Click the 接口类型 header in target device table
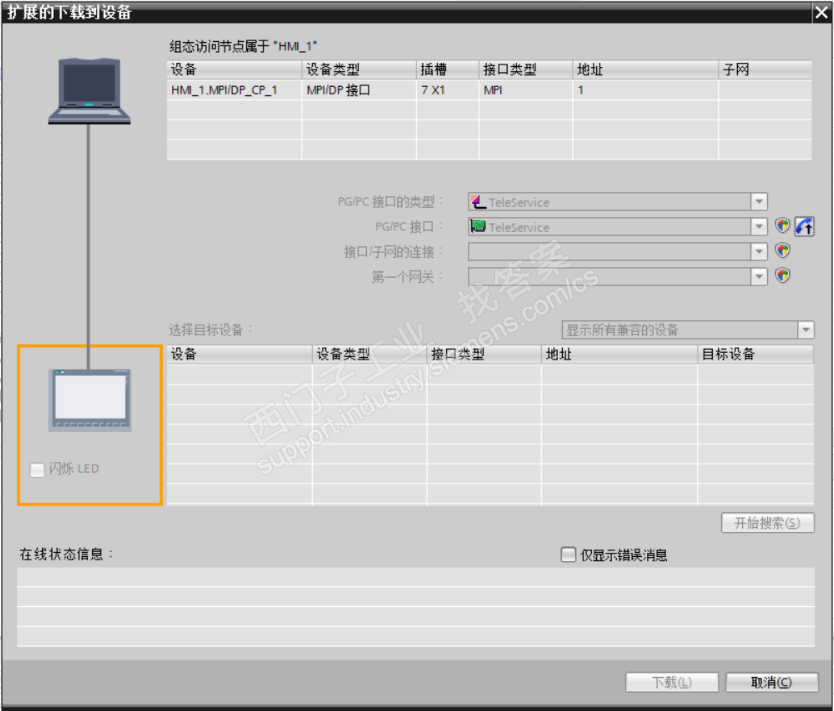Image resolution: width=834 pixels, height=711 pixels. pyautogui.click(x=484, y=354)
